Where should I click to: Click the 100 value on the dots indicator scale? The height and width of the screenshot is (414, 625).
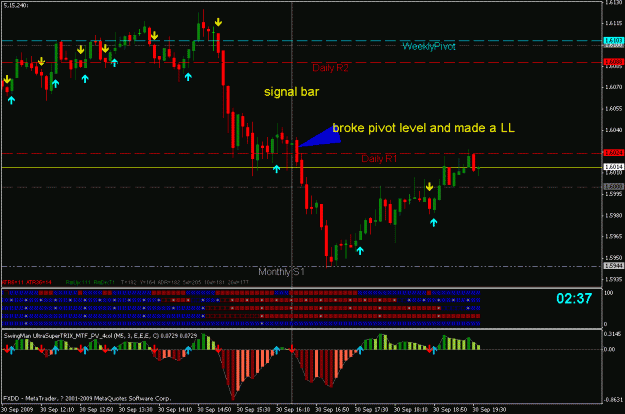(609, 293)
